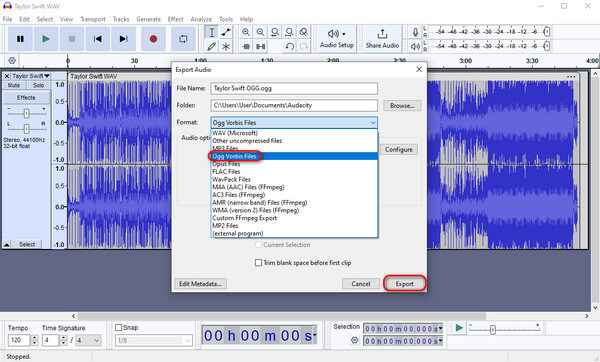
Task: Click the Browse... button
Action: (402, 106)
